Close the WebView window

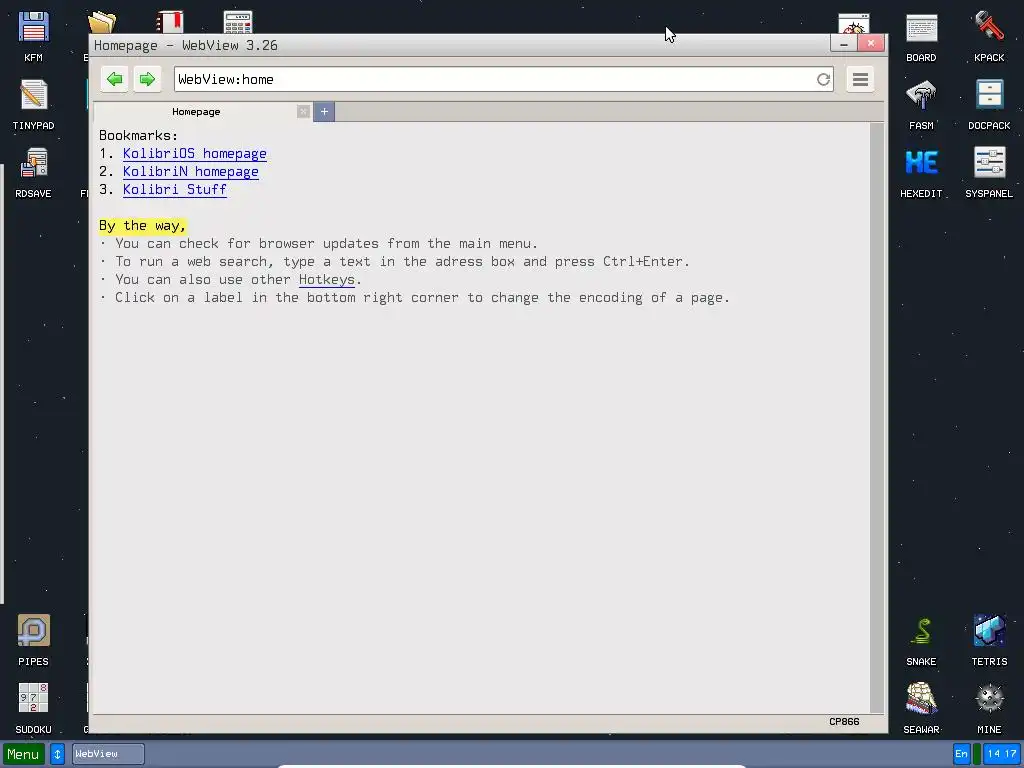pyautogui.click(x=871, y=44)
